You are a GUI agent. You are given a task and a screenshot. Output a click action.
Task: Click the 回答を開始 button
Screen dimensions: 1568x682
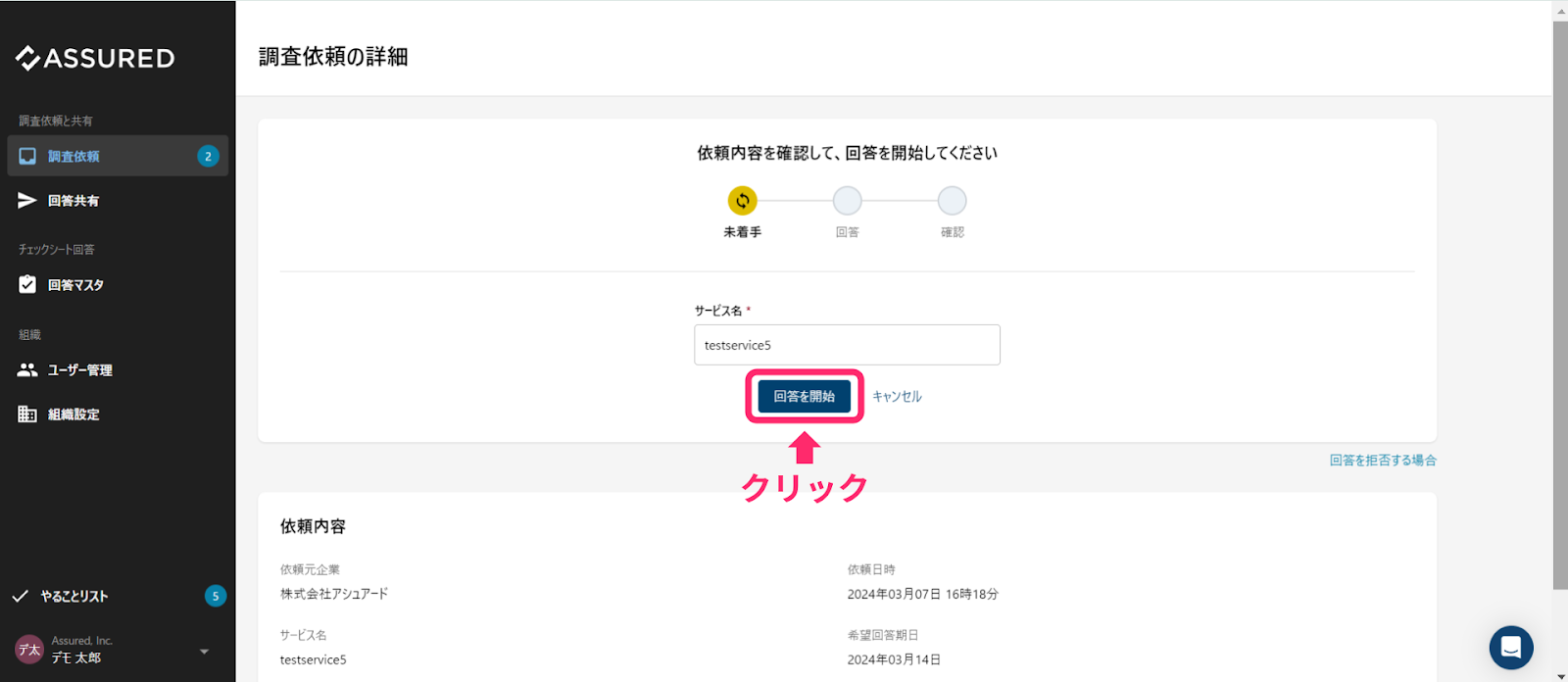(x=805, y=396)
